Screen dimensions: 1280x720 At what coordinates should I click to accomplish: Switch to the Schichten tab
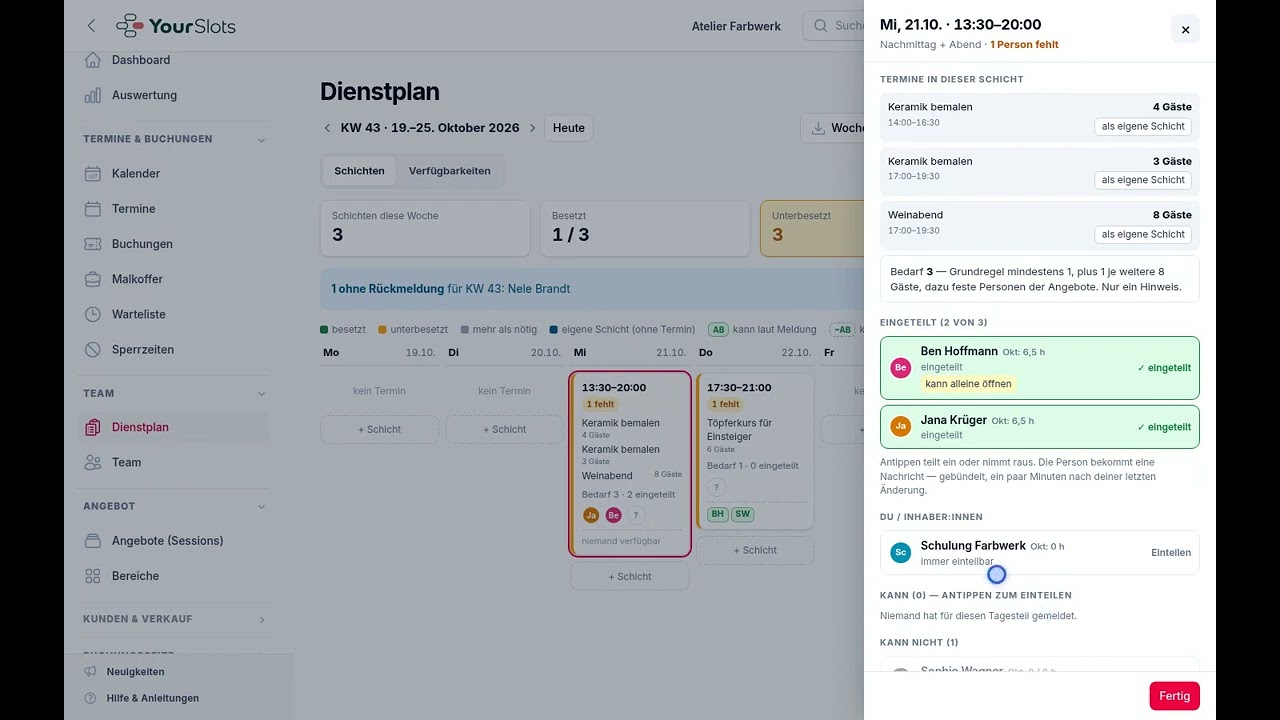click(359, 171)
